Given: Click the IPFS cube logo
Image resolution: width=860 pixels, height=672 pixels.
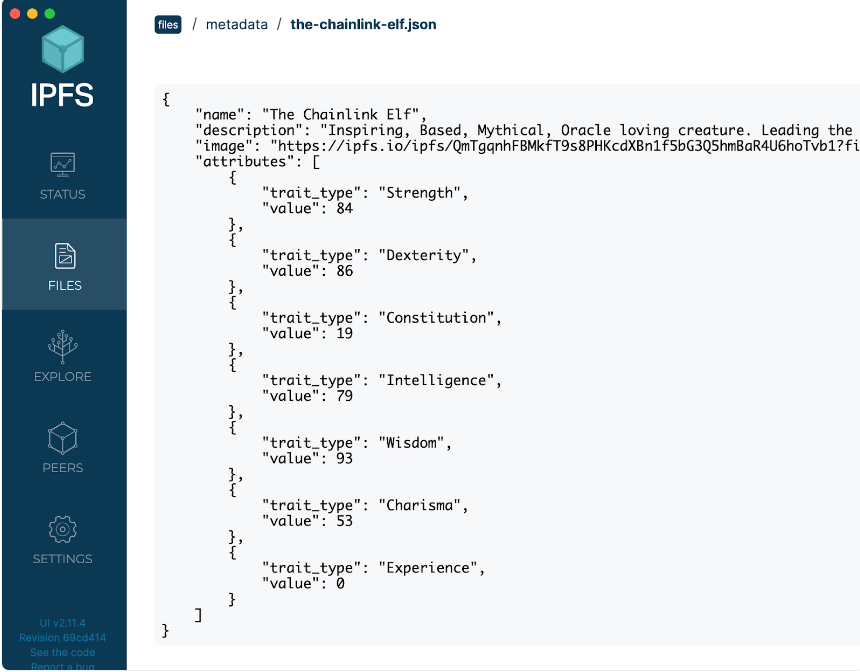Looking at the screenshot, I should tap(63, 49).
